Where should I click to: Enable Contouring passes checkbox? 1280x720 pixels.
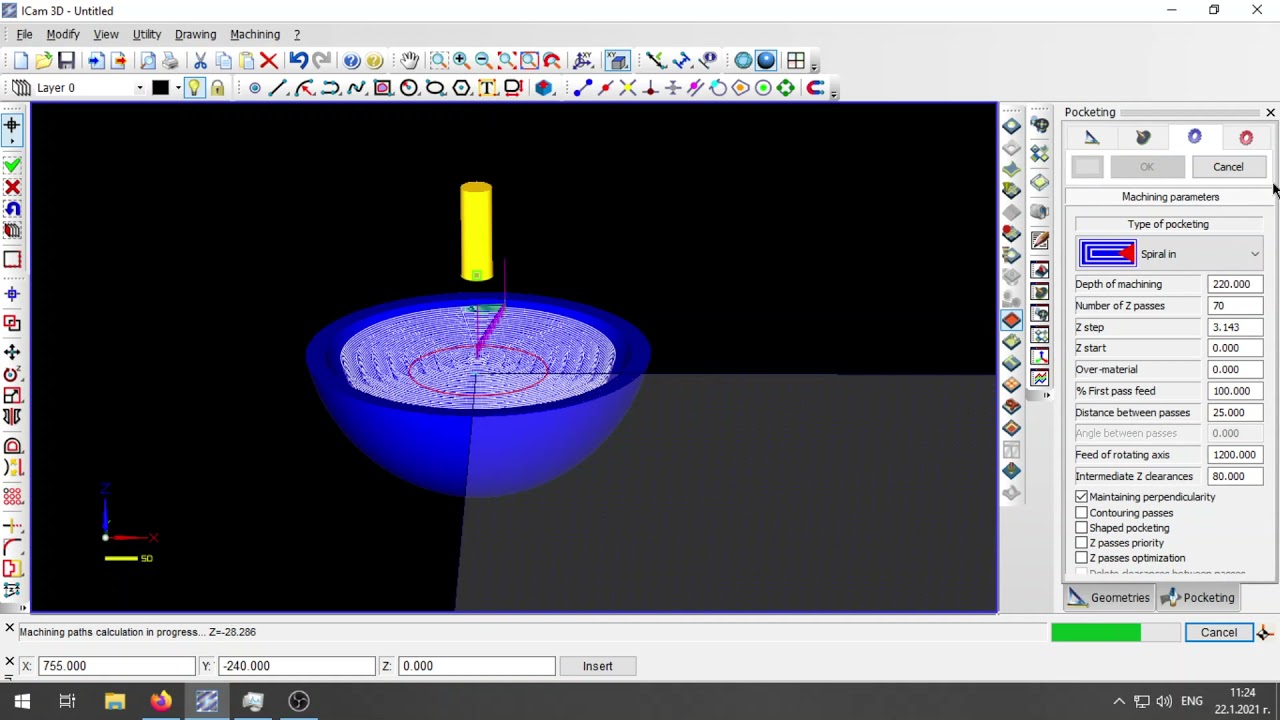[x=1081, y=513]
